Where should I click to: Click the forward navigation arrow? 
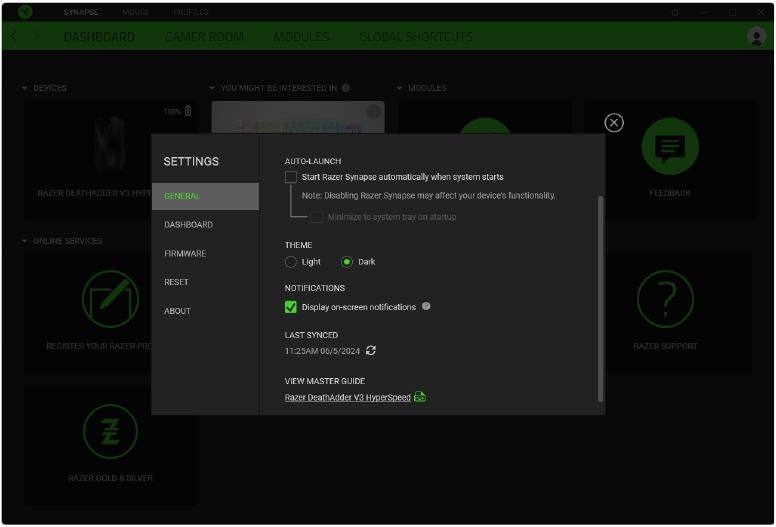[36, 36]
